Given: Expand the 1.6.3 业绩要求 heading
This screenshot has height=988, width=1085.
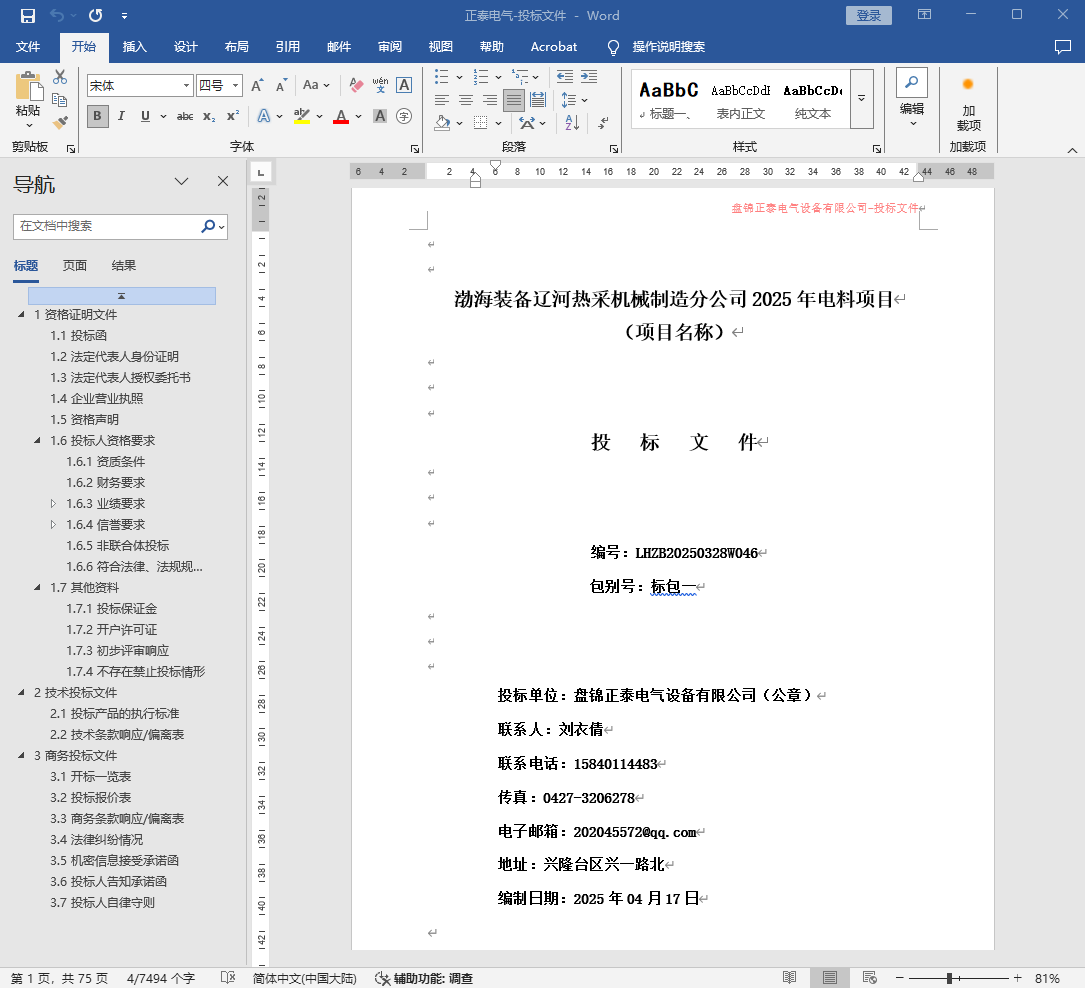Looking at the screenshot, I should tap(53, 504).
